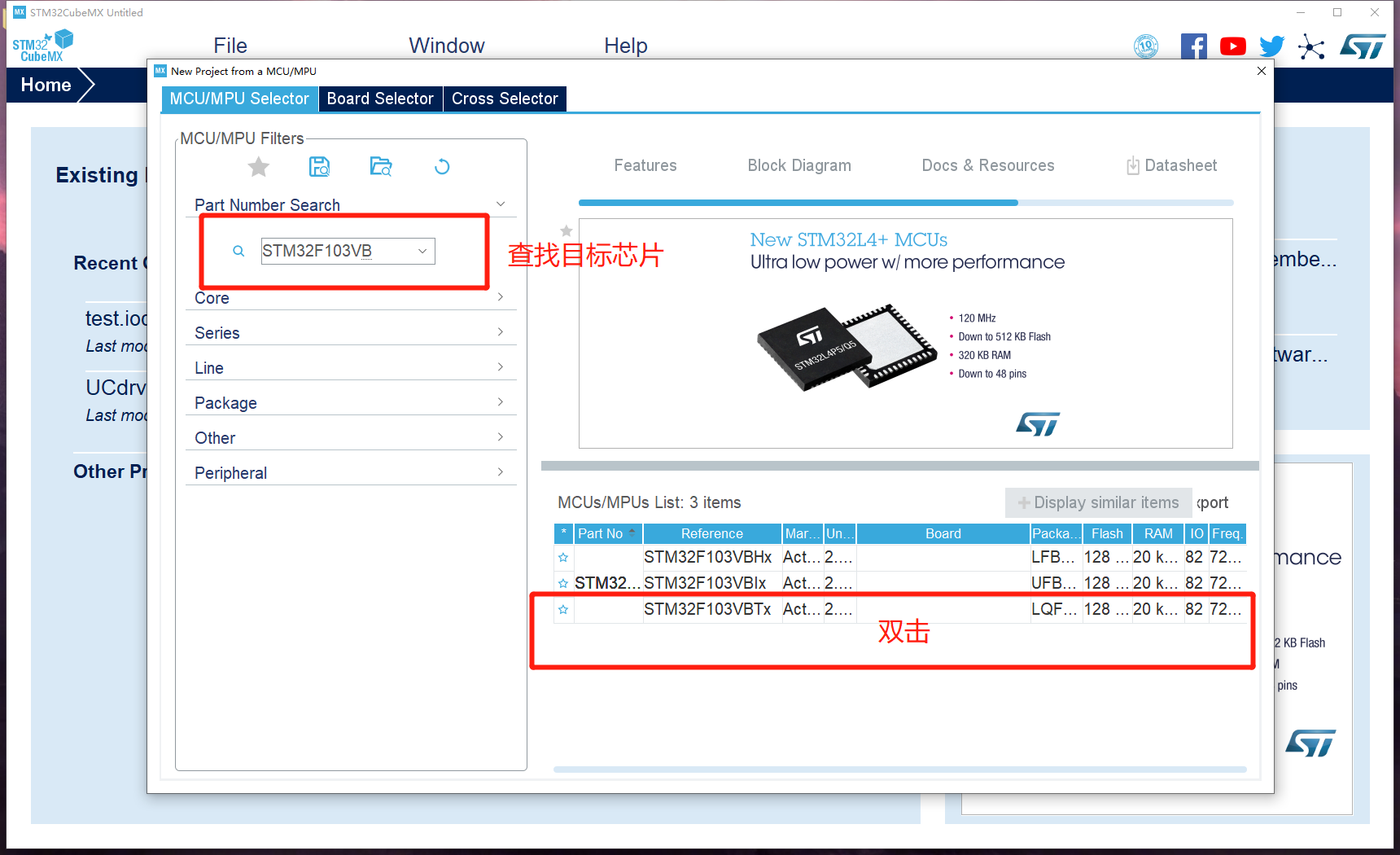The height and width of the screenshot is (855, 1400).
Task: Click the STM32... part number cell
Action: [608, 584]
